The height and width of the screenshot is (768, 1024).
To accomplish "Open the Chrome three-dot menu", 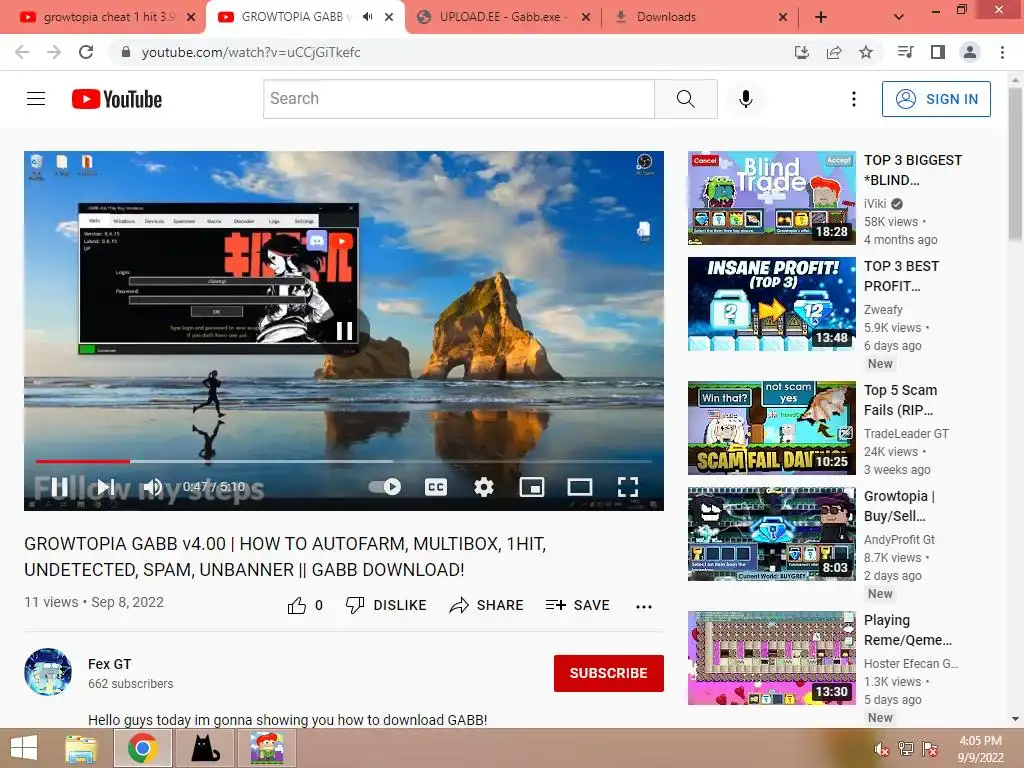I will pos(1002,52).
